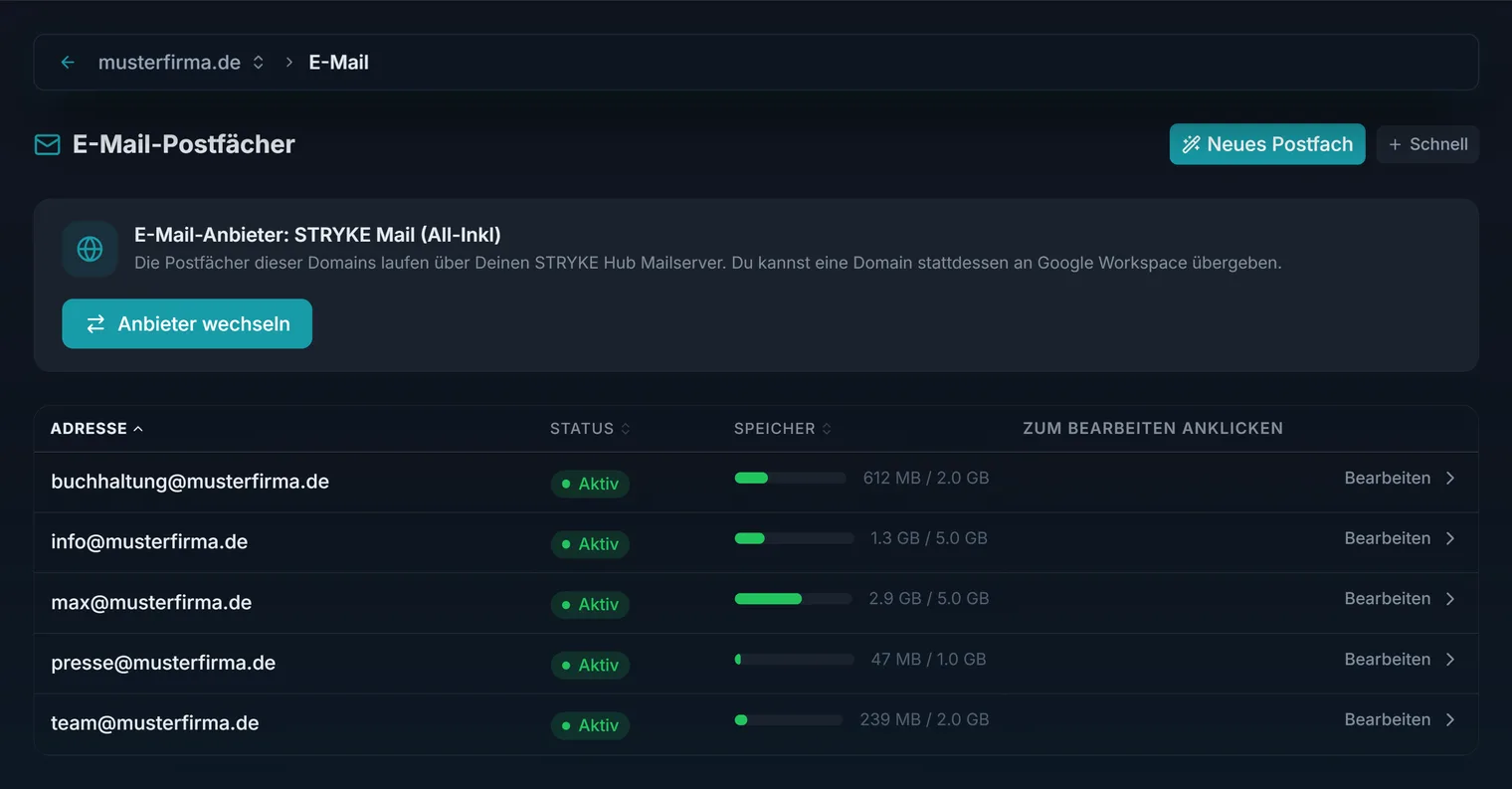Viewport: 1512px width, 789px height.
Task: Click the E-Mail-Postfächer page title
Action: pos(184,144)
